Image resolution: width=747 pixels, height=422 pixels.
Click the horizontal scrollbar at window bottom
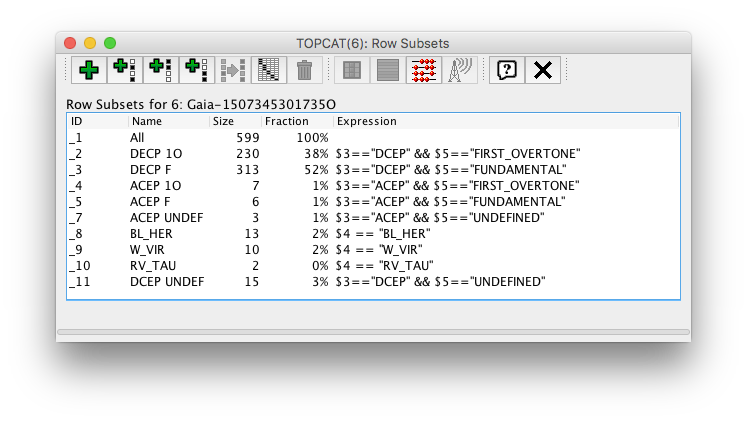coord(374,332)
